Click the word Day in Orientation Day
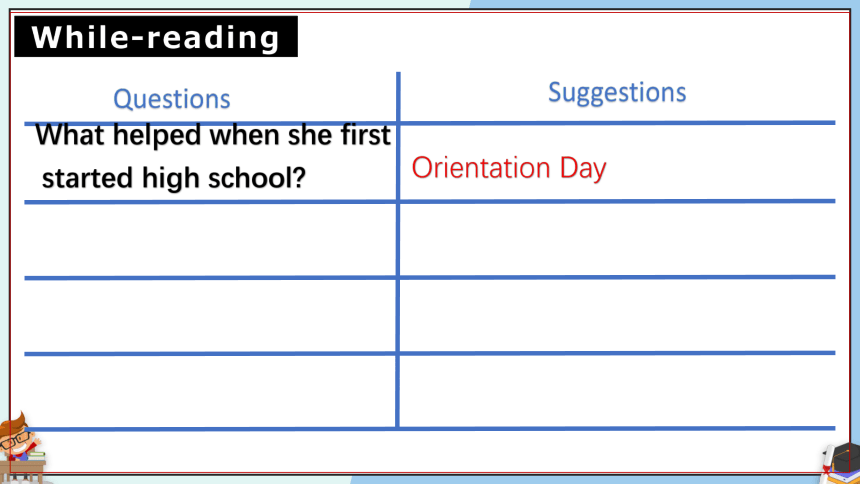The width and height of the screenshot is (860, 484). click(x=582, y=168)
